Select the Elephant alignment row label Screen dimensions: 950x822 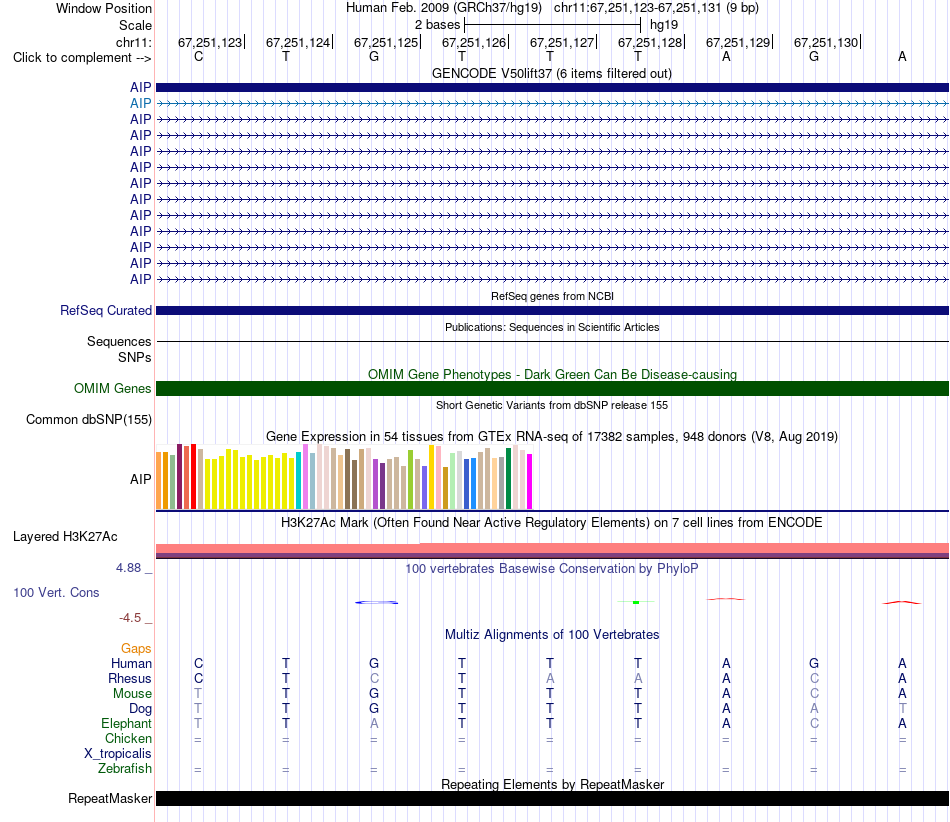click(127, 723)
